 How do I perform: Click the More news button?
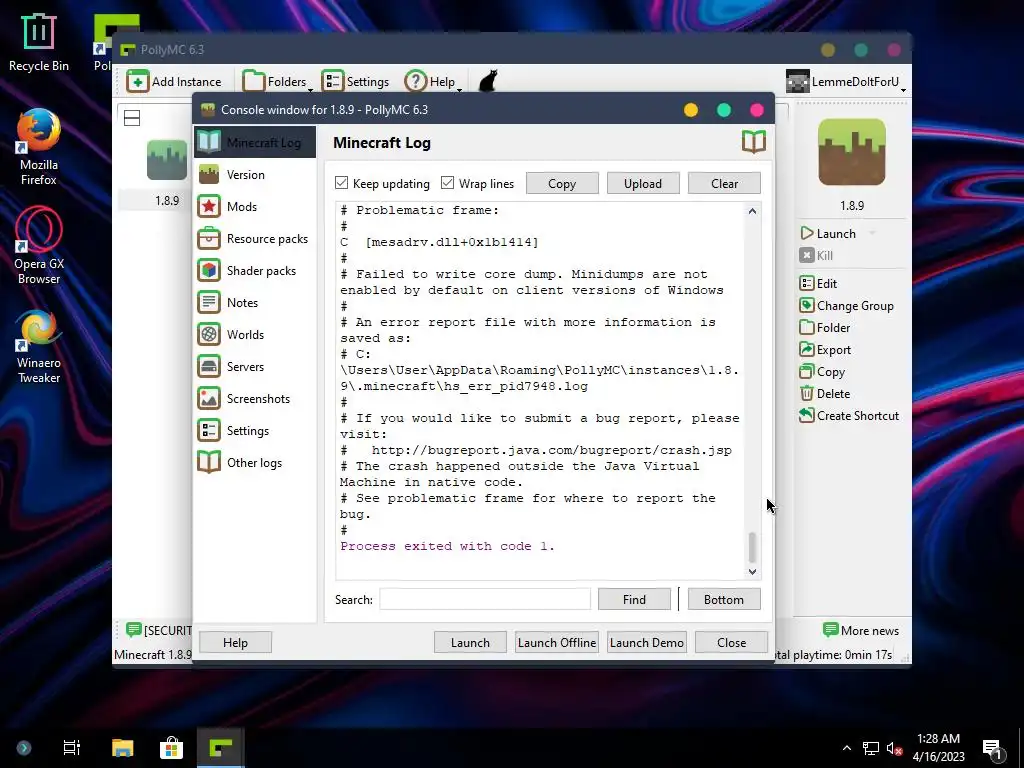coord(861,630)
